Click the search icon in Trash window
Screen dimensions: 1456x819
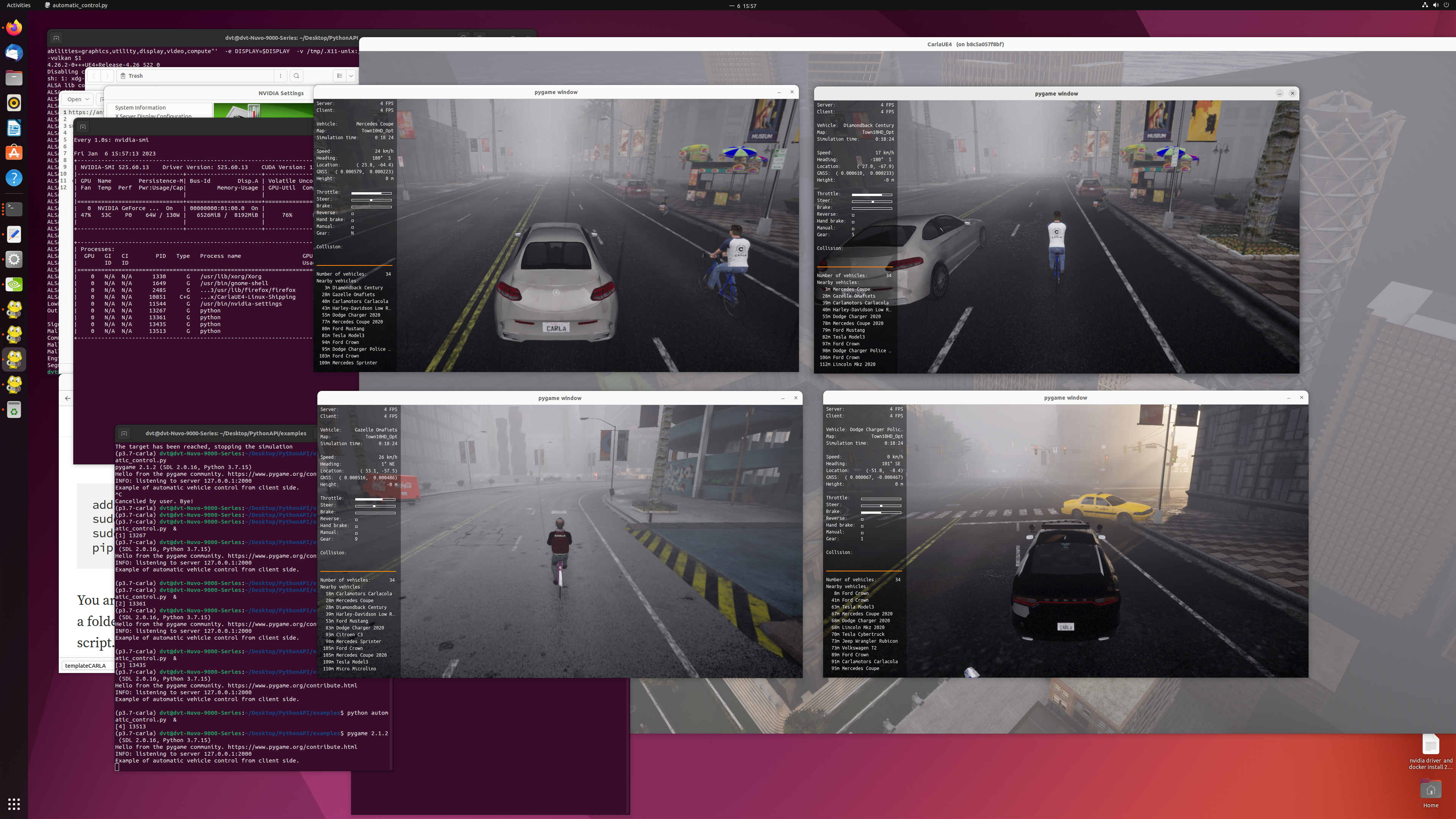(x=296, y=76)
